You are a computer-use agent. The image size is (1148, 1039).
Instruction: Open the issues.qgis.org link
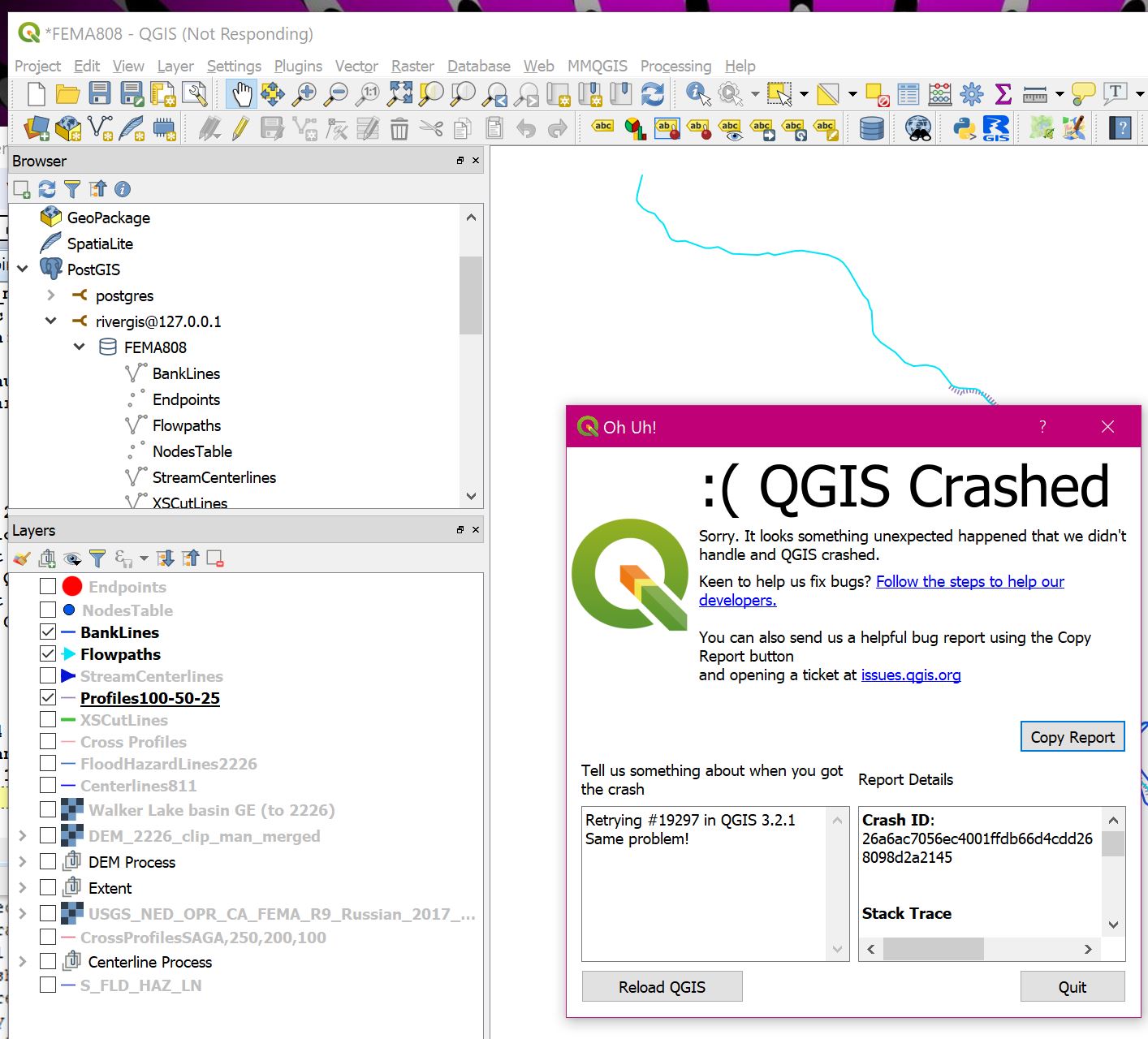pos(910,675)
